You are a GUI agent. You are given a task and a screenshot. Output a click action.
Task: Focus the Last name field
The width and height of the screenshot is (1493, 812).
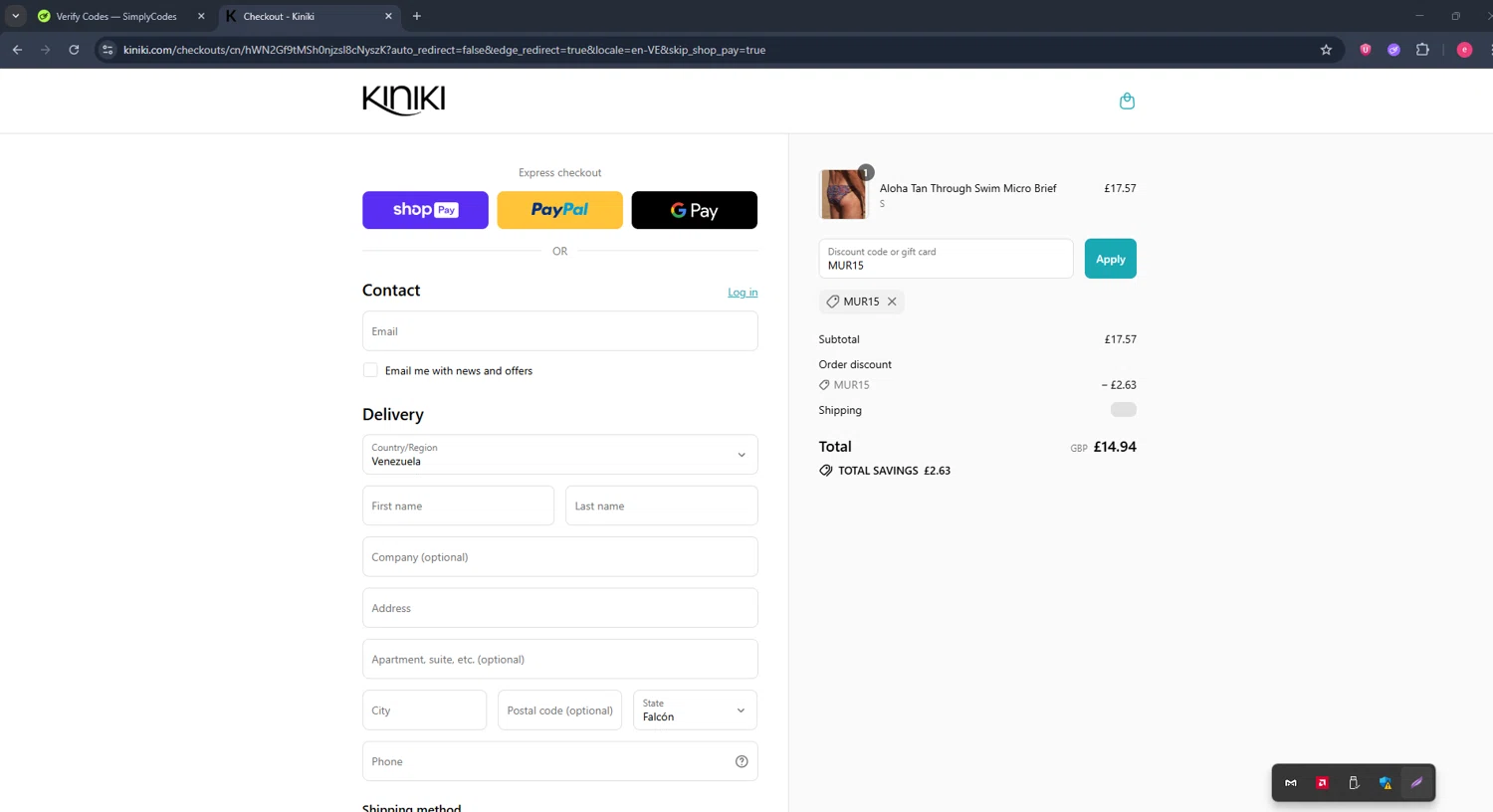(x=661, y=506)
